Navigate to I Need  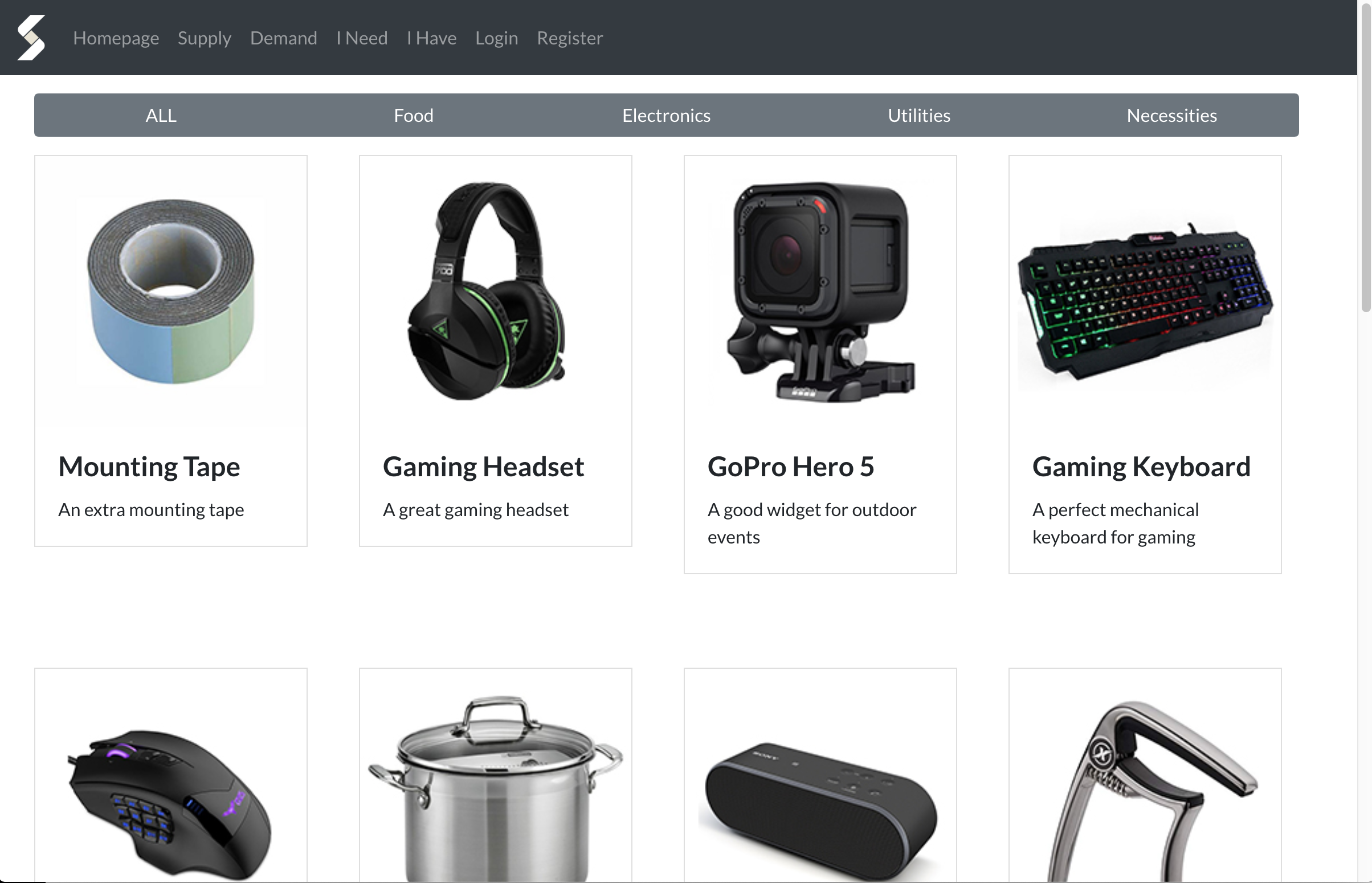click(x=362, y=38)
